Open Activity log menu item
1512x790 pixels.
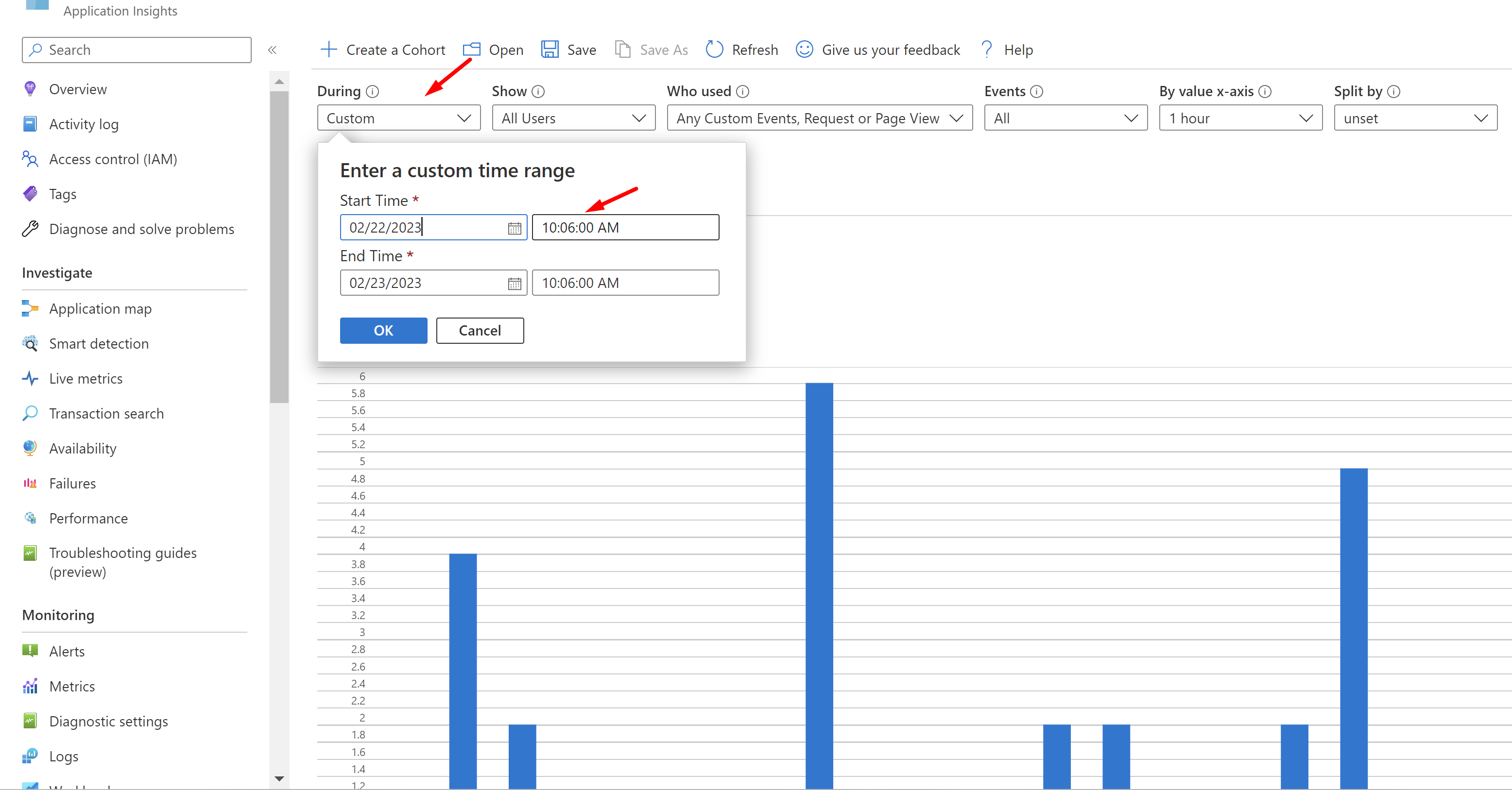click(x=84, y=124)
